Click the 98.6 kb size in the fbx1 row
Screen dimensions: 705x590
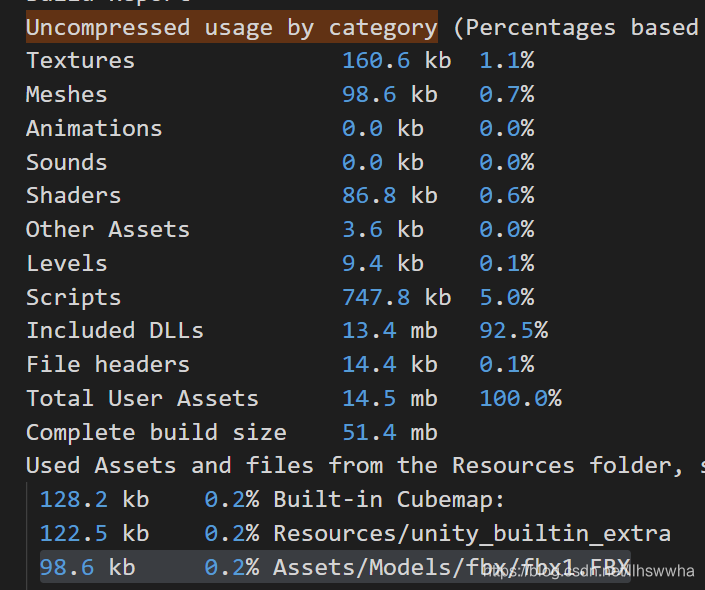87,567
